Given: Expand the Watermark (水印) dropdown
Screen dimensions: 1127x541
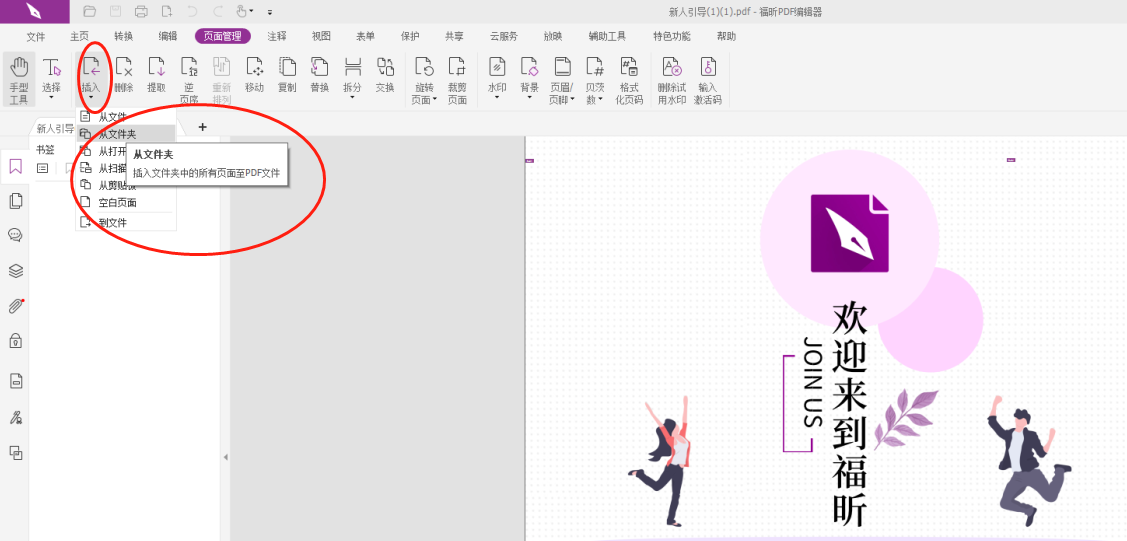Looking at the screenshot, I should 497,80.
